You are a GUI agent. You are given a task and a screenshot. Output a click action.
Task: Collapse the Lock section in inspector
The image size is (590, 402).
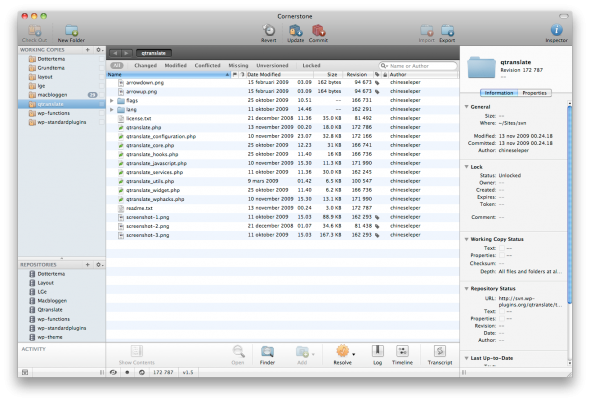(x=467, y=167)
